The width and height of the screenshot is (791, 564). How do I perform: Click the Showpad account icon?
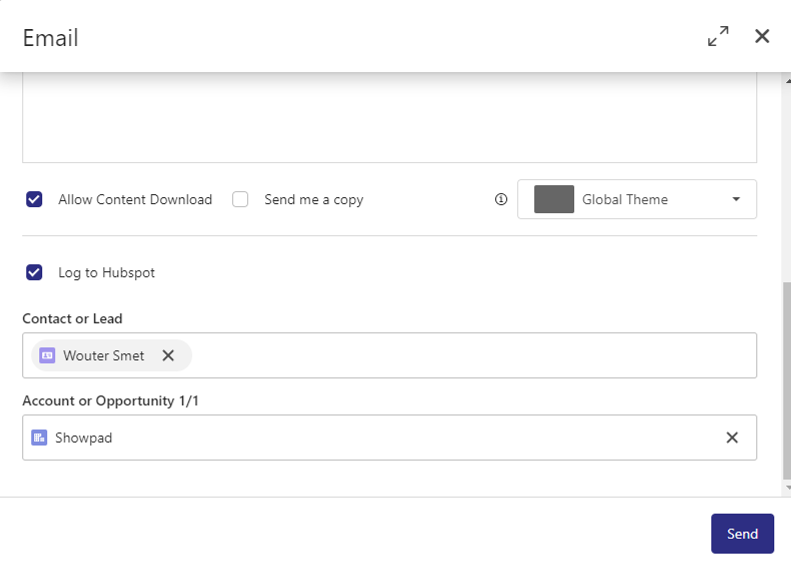39,438
